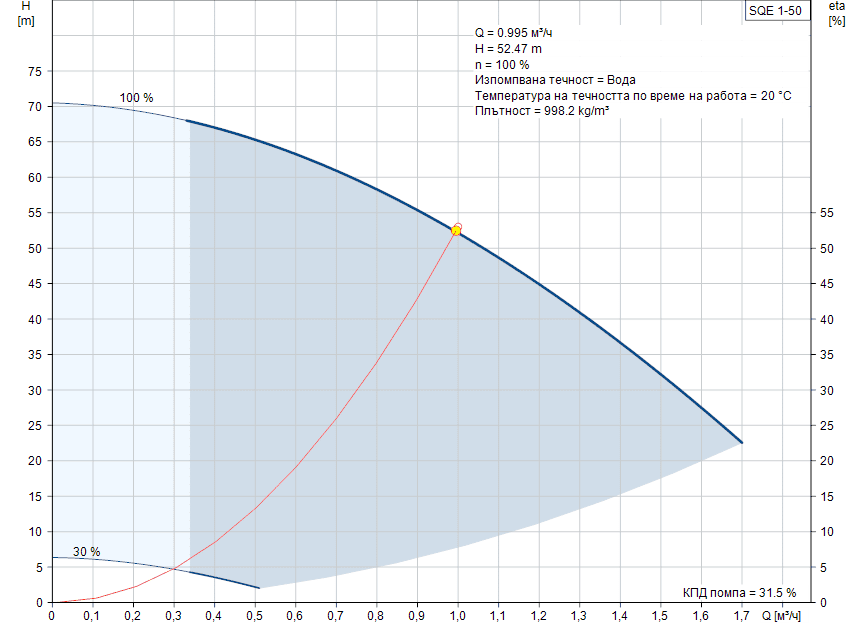864x625 pixels.
Task: Click the temperature 20 °C info line
Action: click(632, 96)
